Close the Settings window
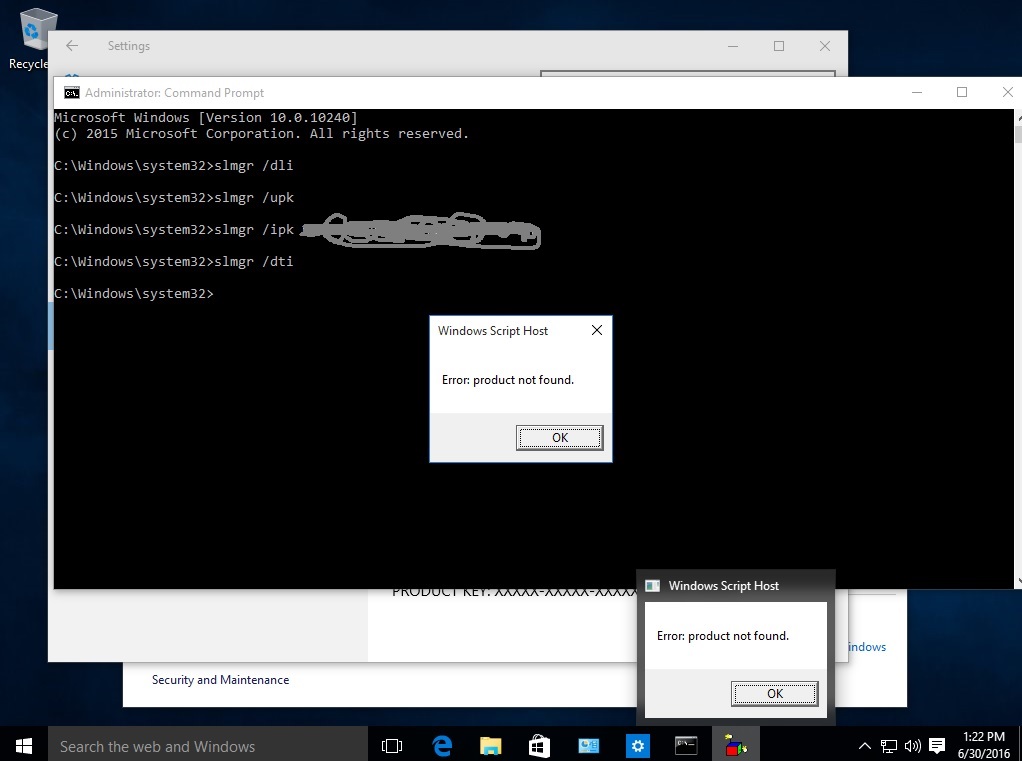 (x=825, y=46)
